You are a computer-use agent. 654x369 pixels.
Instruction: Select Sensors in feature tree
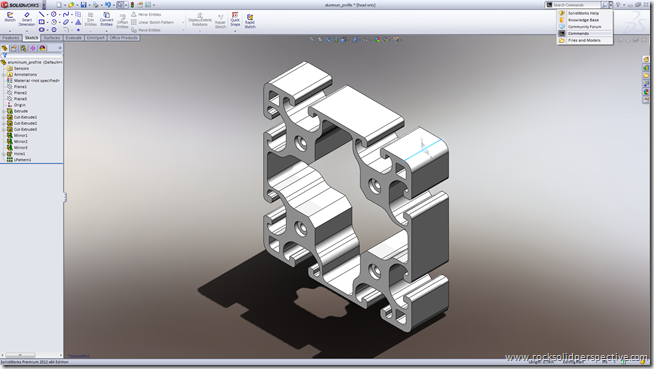[x=18, y=68]
